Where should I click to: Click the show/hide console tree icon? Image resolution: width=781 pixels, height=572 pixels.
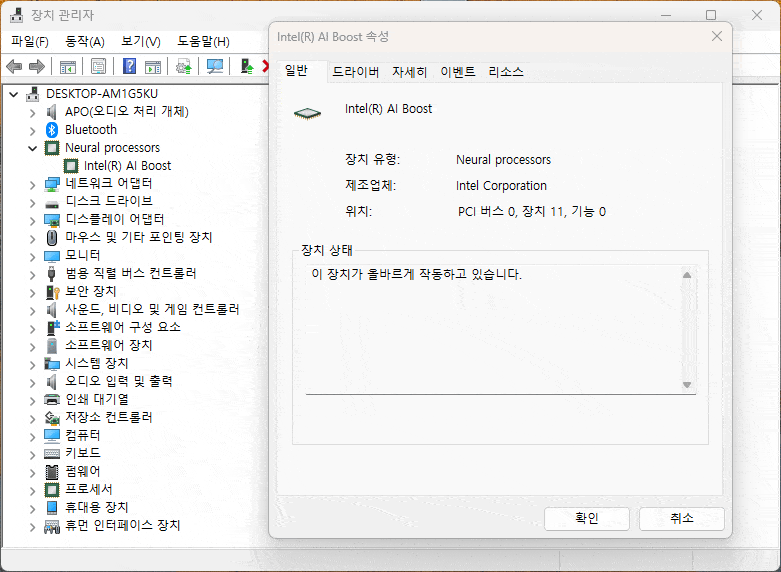tap(68, 67)
